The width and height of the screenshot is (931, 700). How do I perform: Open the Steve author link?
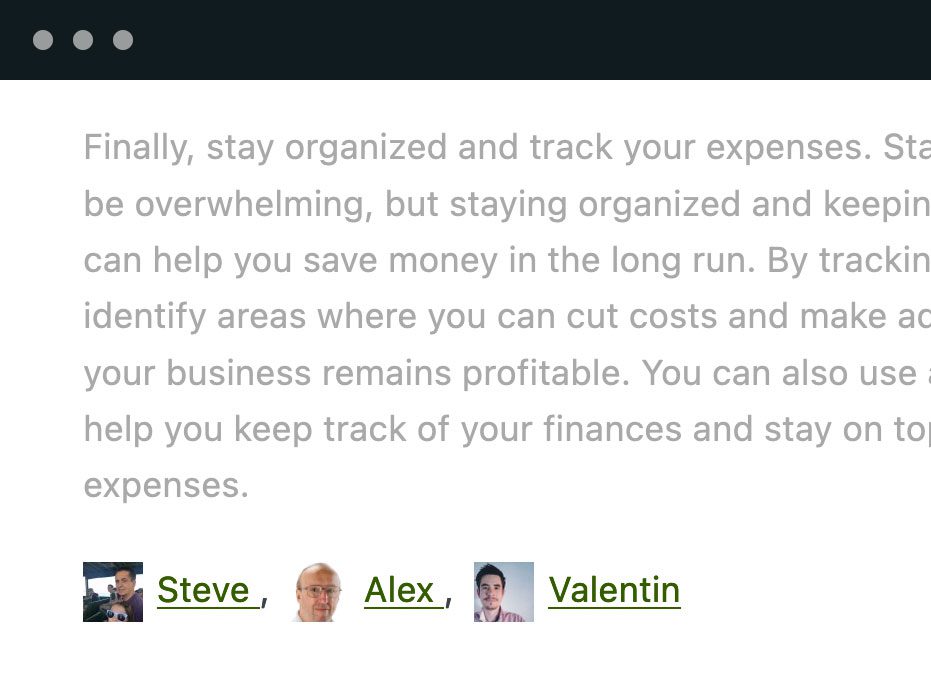pos(204,591)
